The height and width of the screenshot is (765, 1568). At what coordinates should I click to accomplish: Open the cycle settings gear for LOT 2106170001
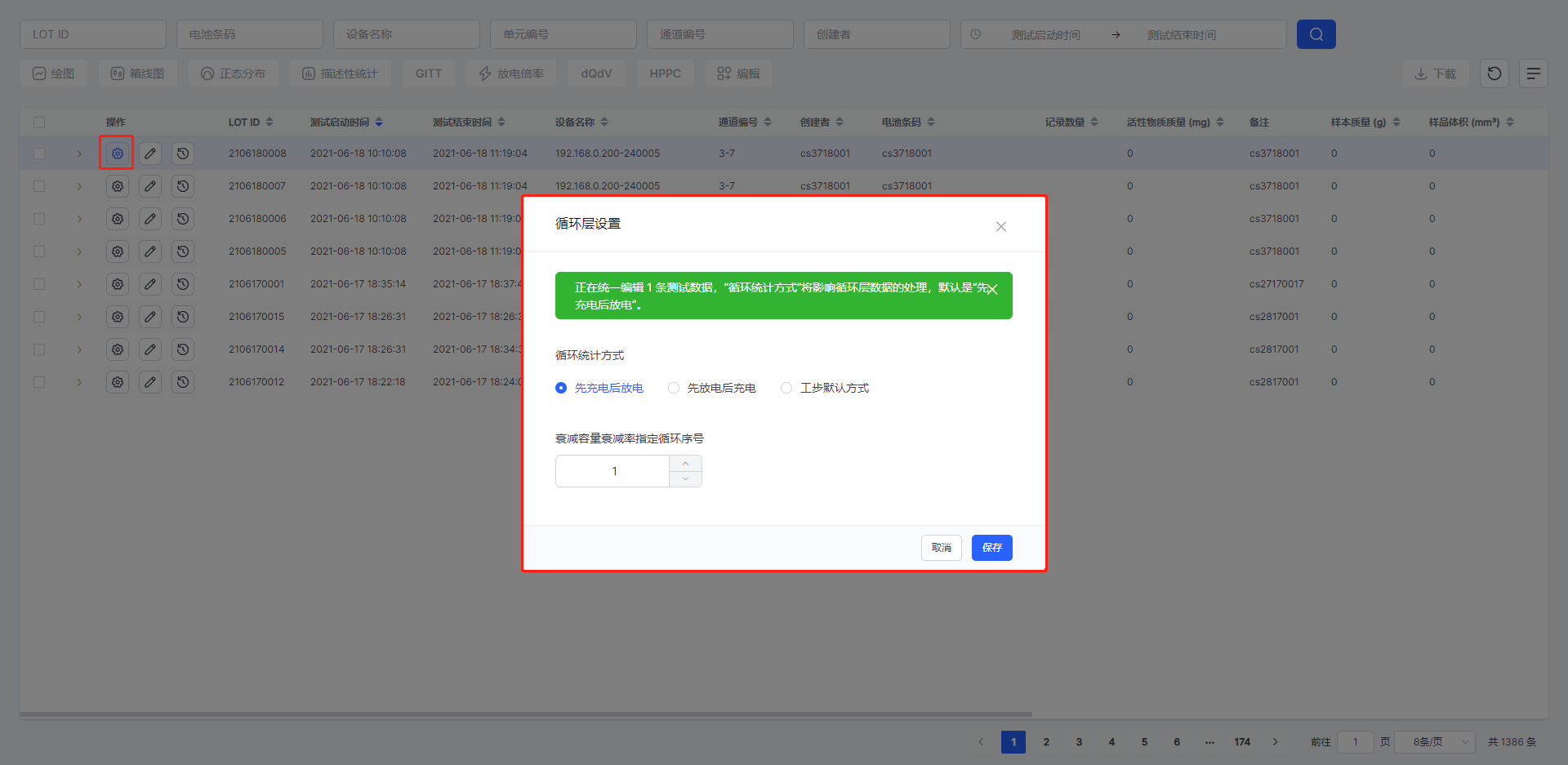pos(118,284)
